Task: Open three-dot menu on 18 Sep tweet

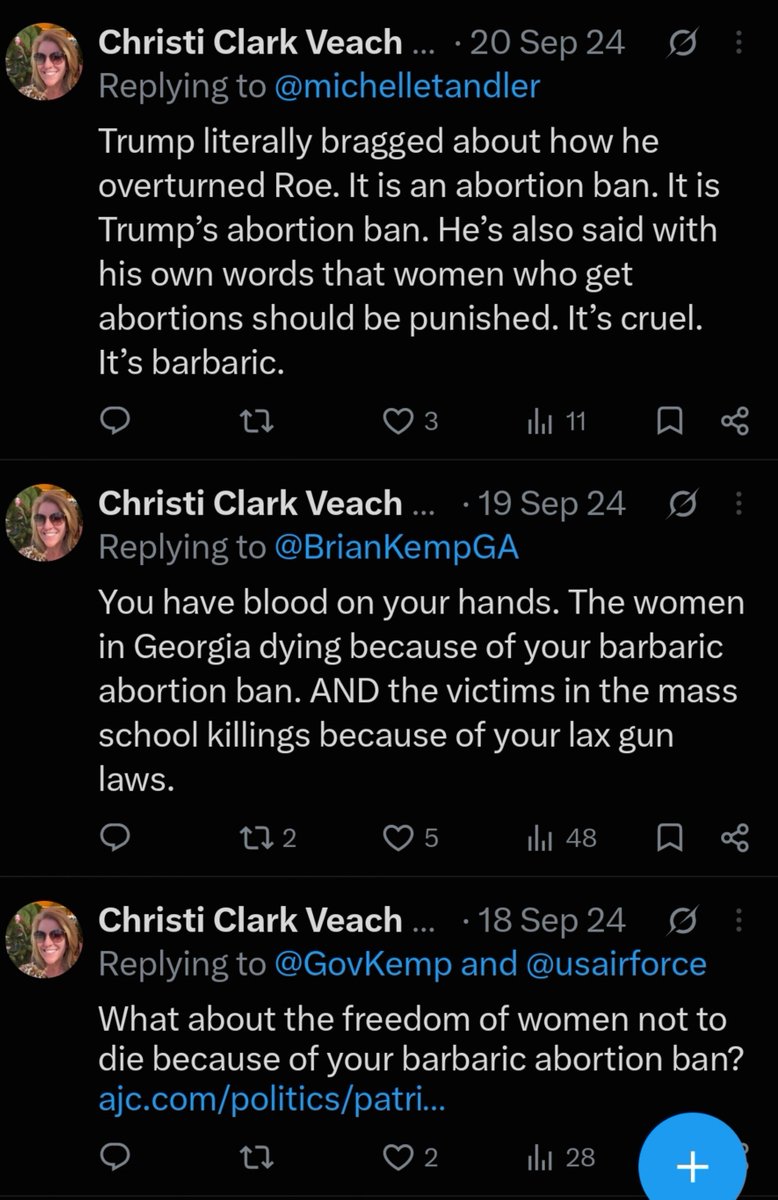Action: point(739,920)
